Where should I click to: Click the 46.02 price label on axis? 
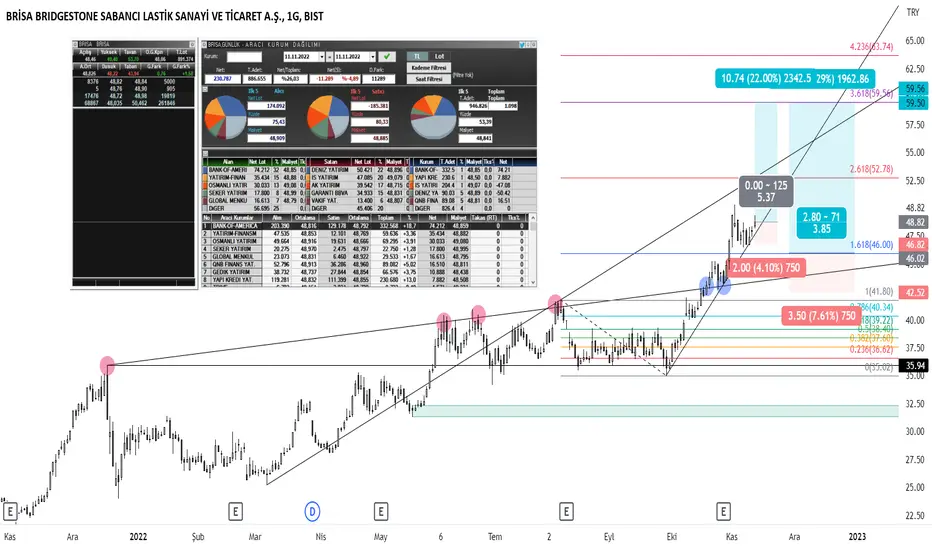click(915, 258)
